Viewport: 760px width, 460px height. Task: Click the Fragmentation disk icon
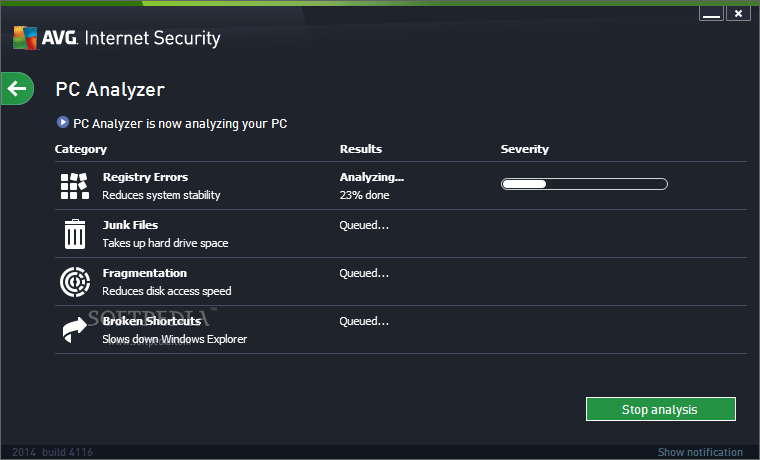click(x=75, y=282)
